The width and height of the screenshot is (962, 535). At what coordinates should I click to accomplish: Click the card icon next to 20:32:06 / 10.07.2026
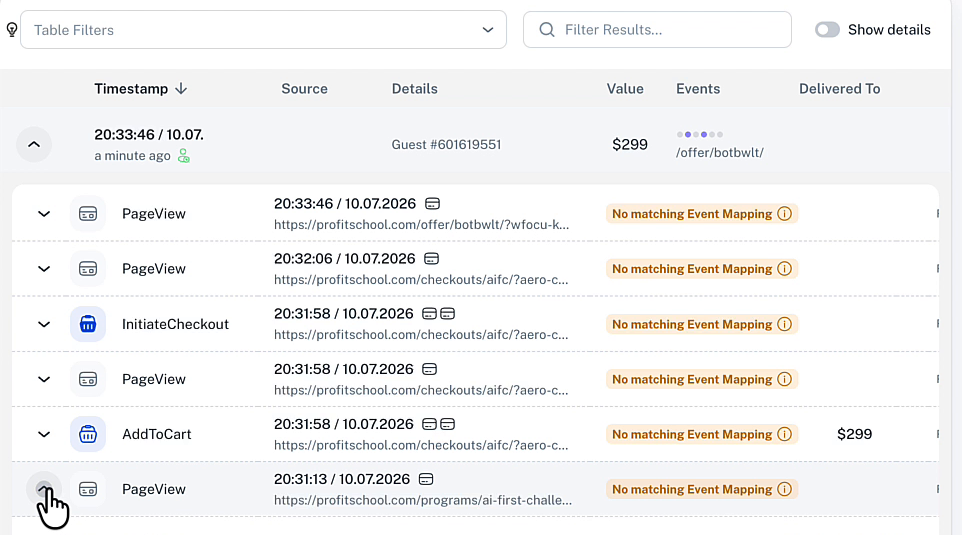[x=432, y=258]
